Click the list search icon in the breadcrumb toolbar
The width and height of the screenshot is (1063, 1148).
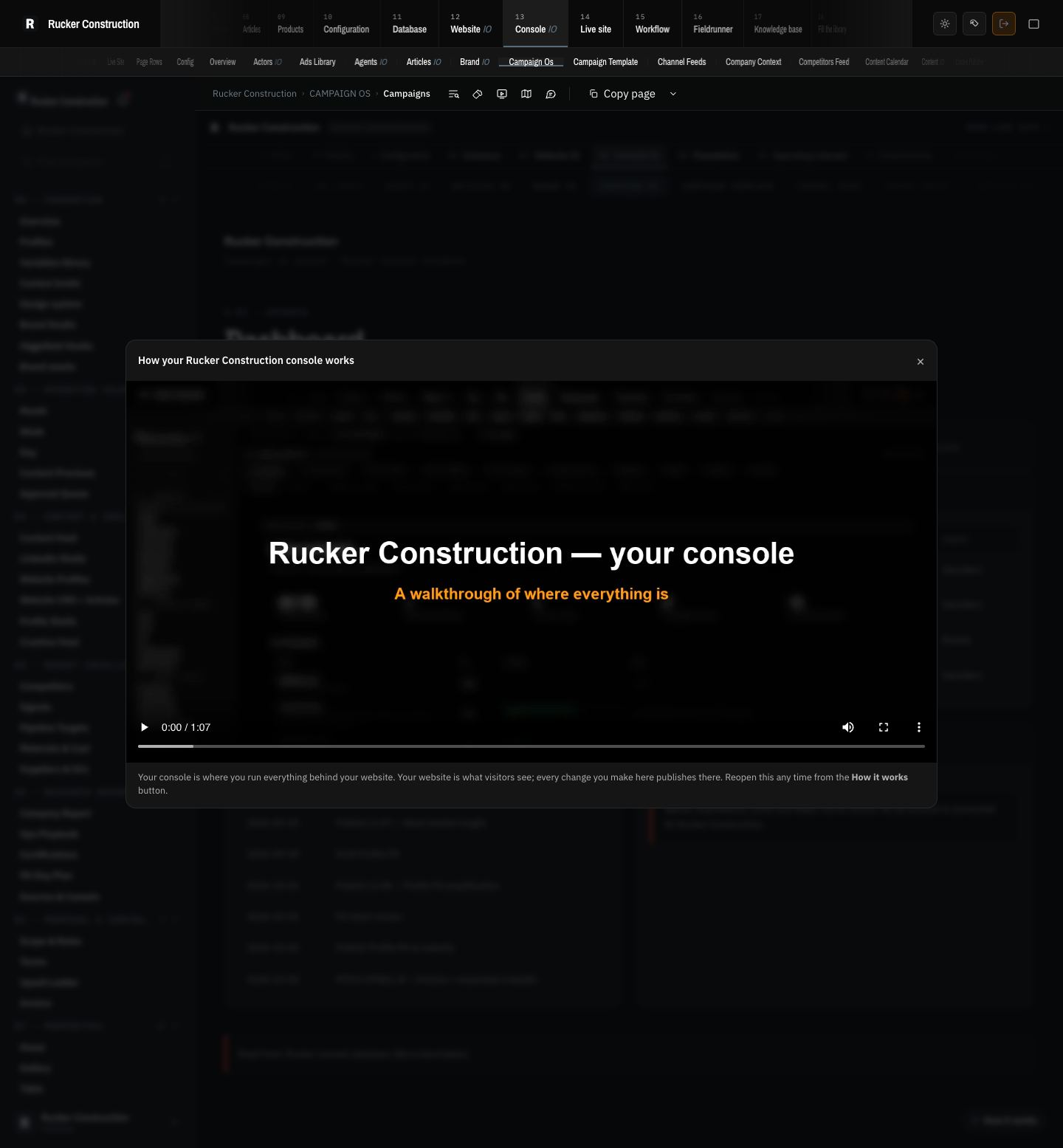454,94
